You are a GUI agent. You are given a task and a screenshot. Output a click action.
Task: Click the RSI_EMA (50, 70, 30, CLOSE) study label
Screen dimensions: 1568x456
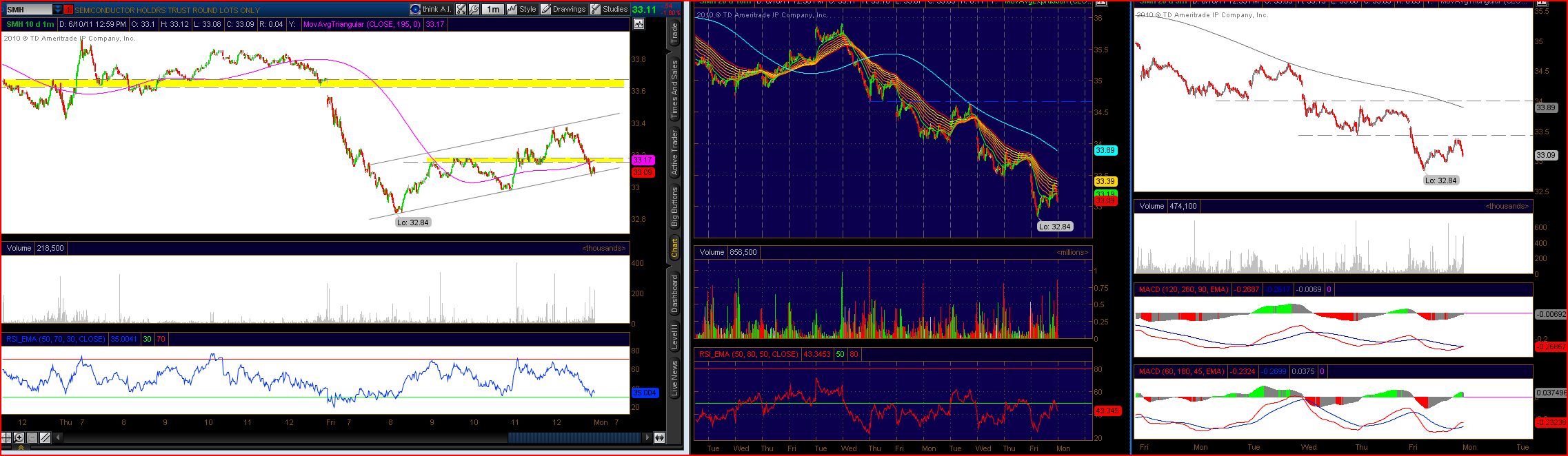56,339
